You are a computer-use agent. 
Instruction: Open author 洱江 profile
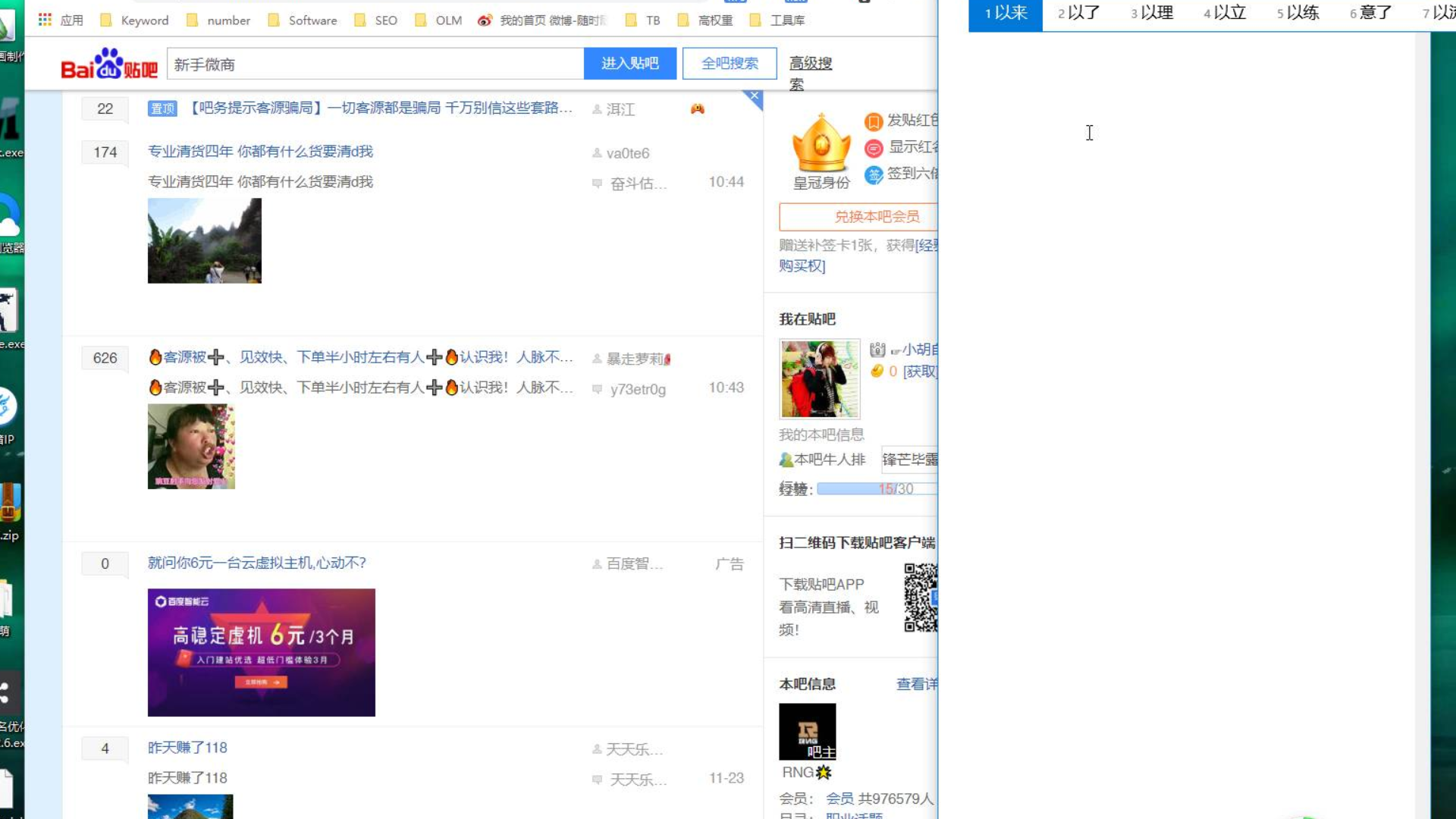[620, 109]
